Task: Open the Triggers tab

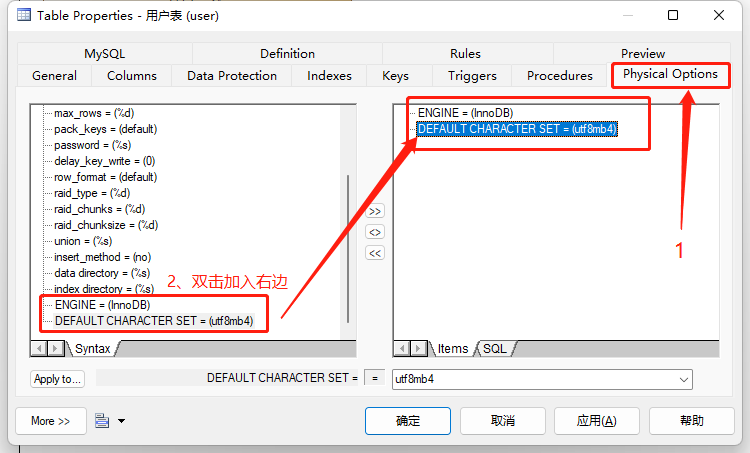Action: [x=472, y=76]
